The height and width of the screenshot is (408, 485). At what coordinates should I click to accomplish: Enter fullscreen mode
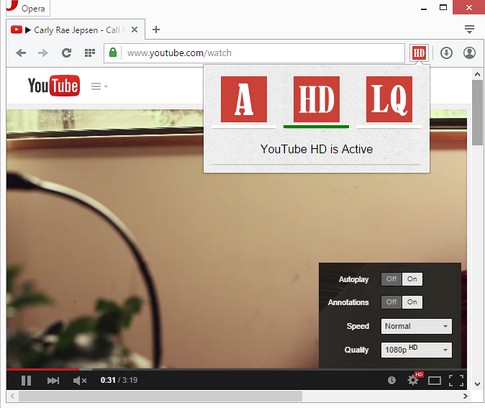(456, 380)
